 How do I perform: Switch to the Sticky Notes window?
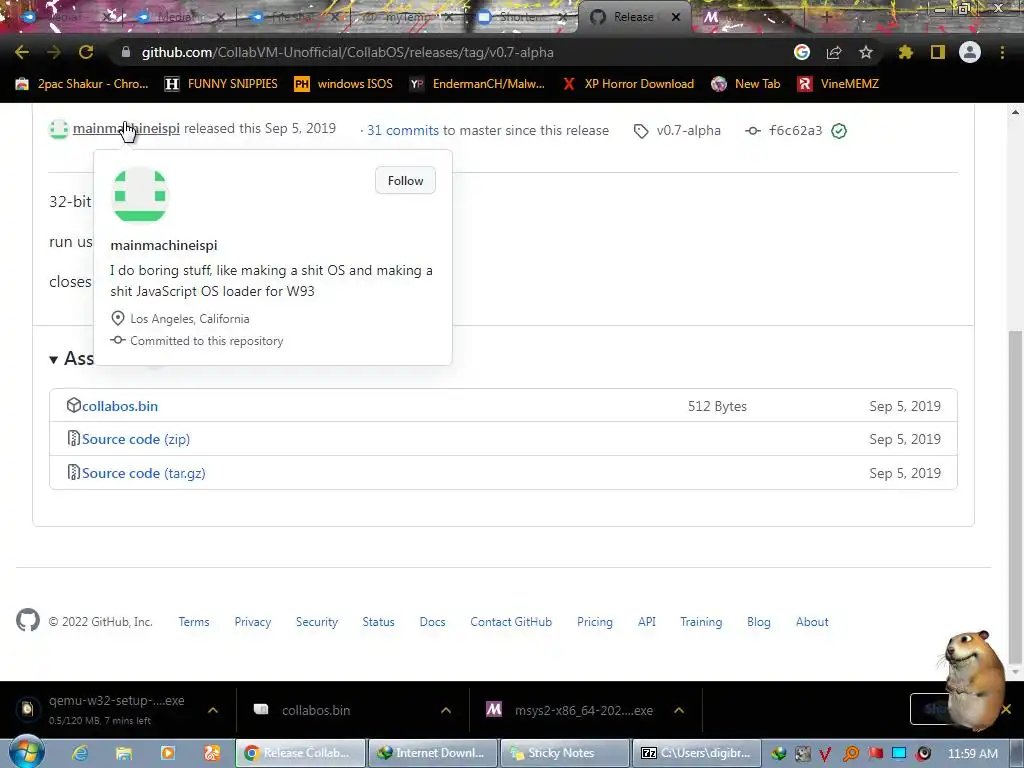pyautogui.click(x=565, y=753)
